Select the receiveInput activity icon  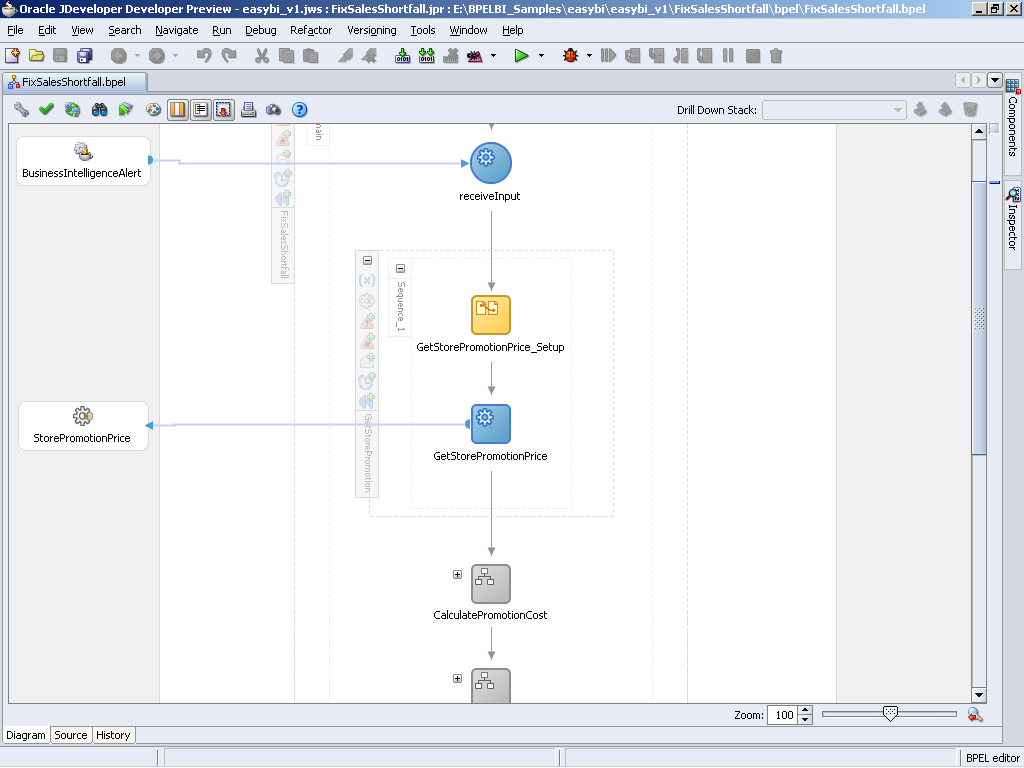[490, 163]
